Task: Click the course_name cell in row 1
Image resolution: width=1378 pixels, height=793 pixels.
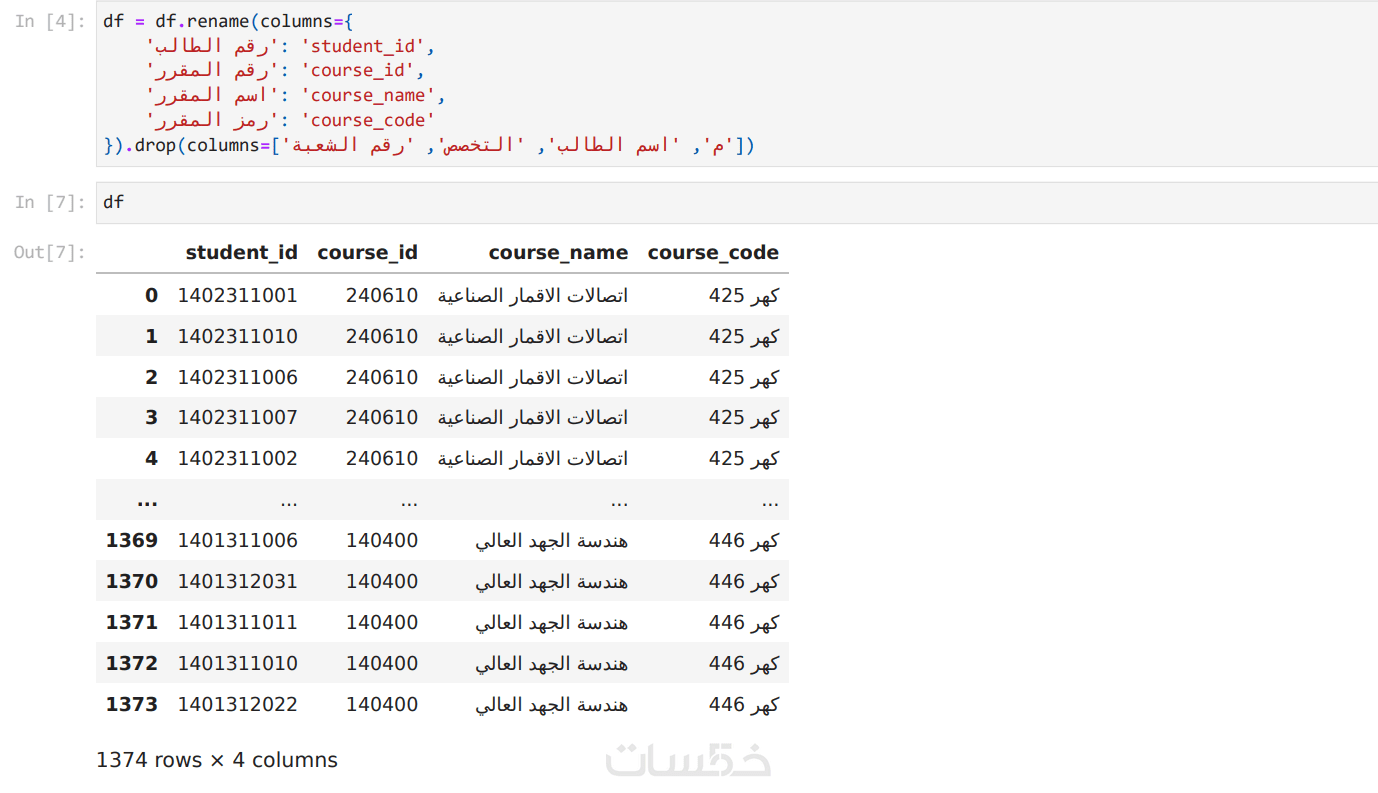Action: click(533, 336)
